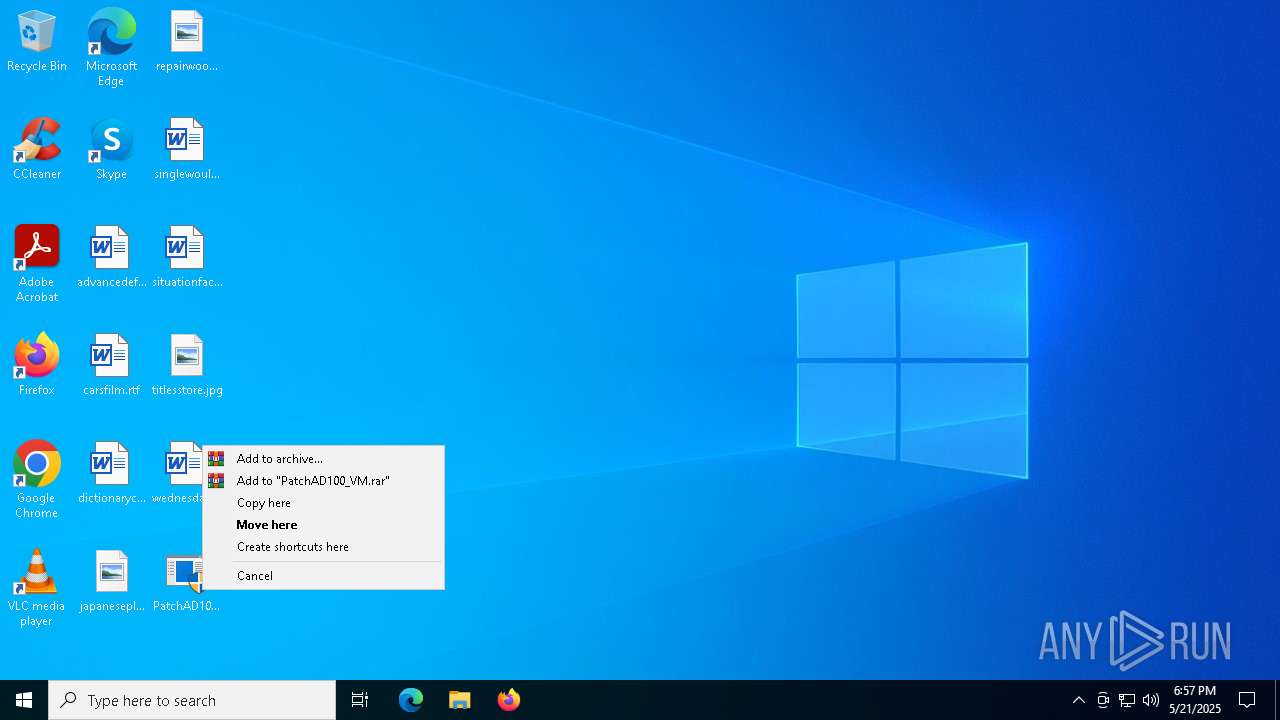Show hidden system tray icons
Image resolution: width=1280 pixels, height=720 pixels.
pyautogui.click(x=1078, y=700)
